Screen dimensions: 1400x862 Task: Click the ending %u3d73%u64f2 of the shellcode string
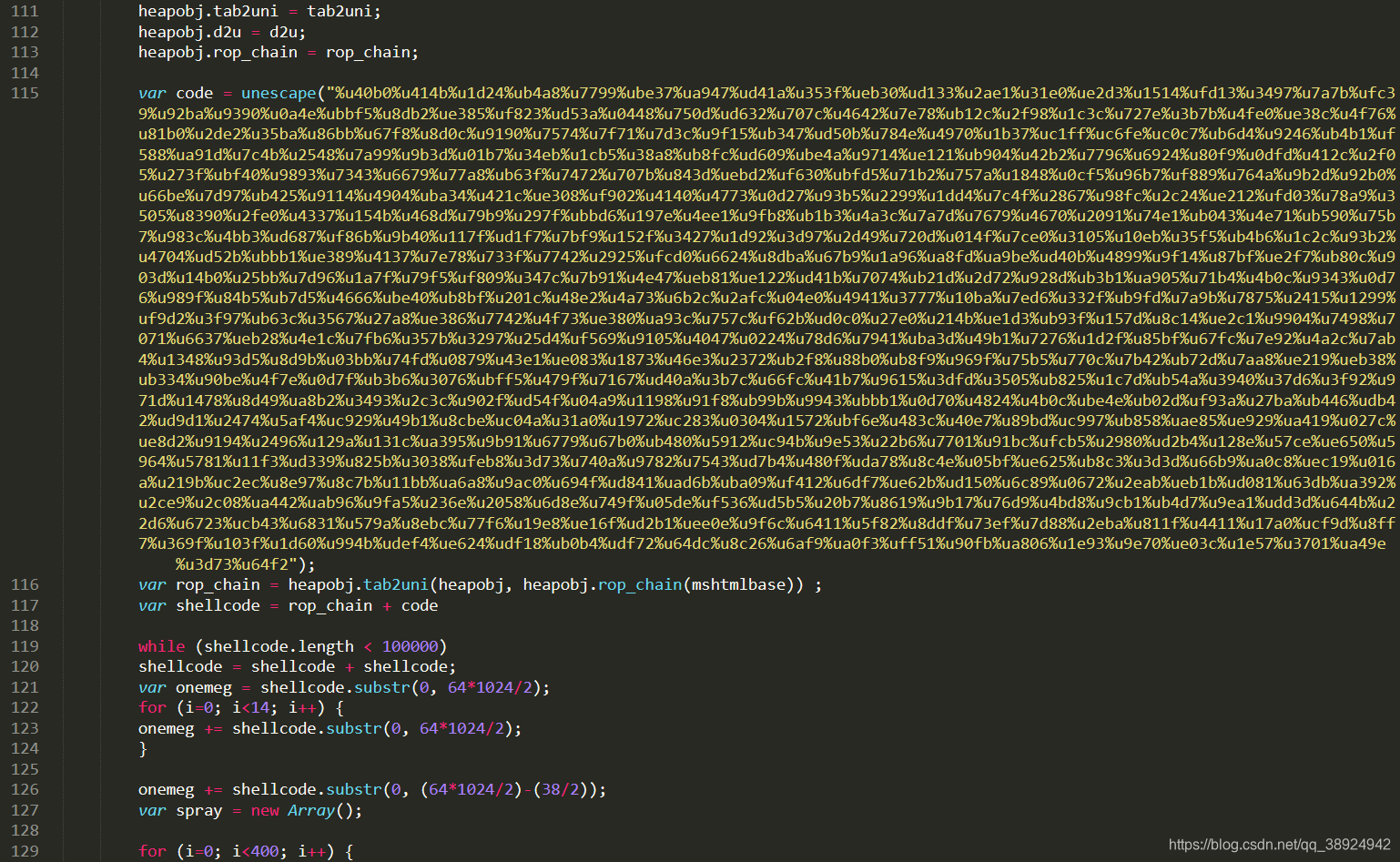(232, 564)
